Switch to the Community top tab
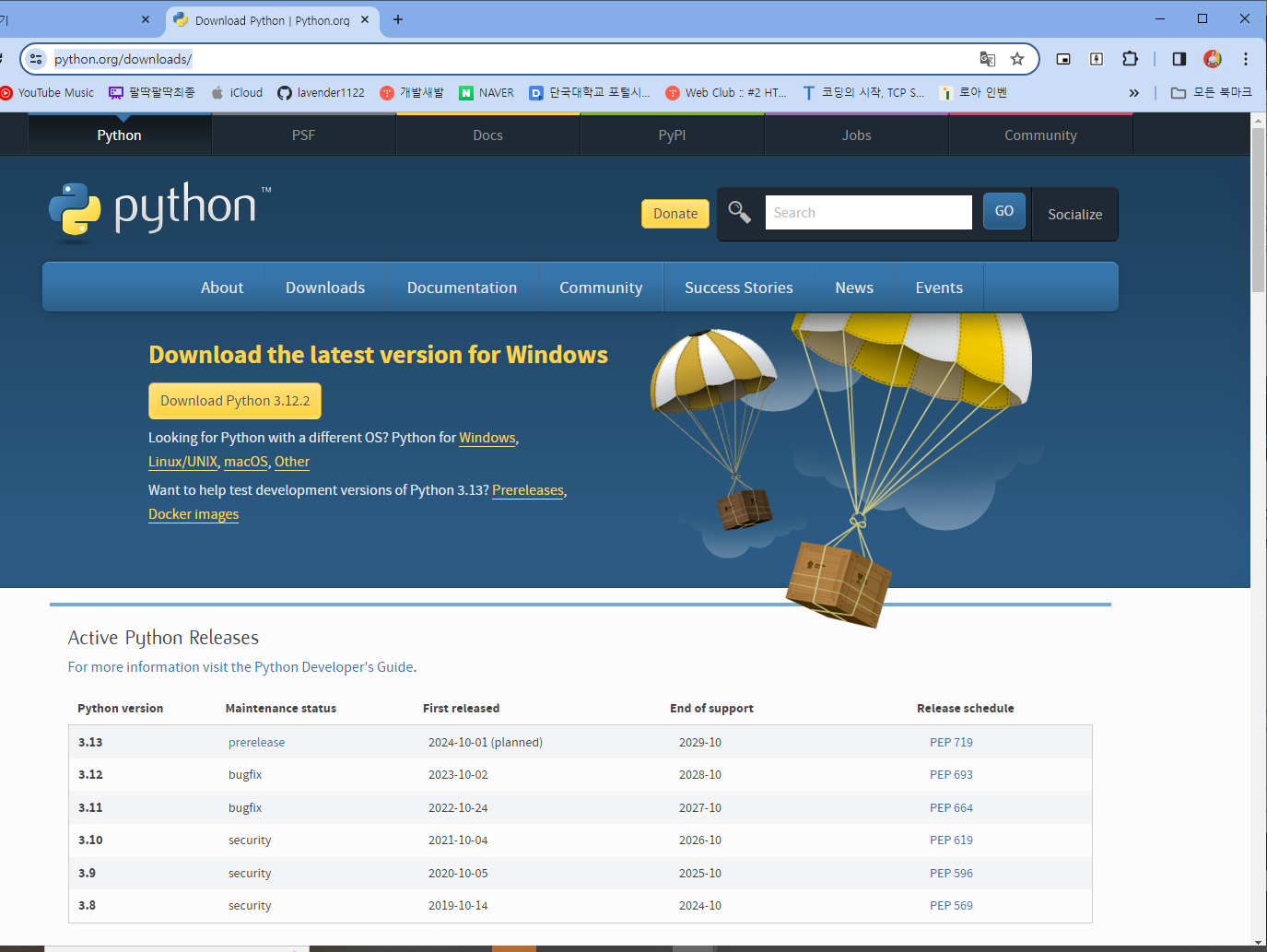This screenshot has height=952, width=1267. coord(1040,135)
